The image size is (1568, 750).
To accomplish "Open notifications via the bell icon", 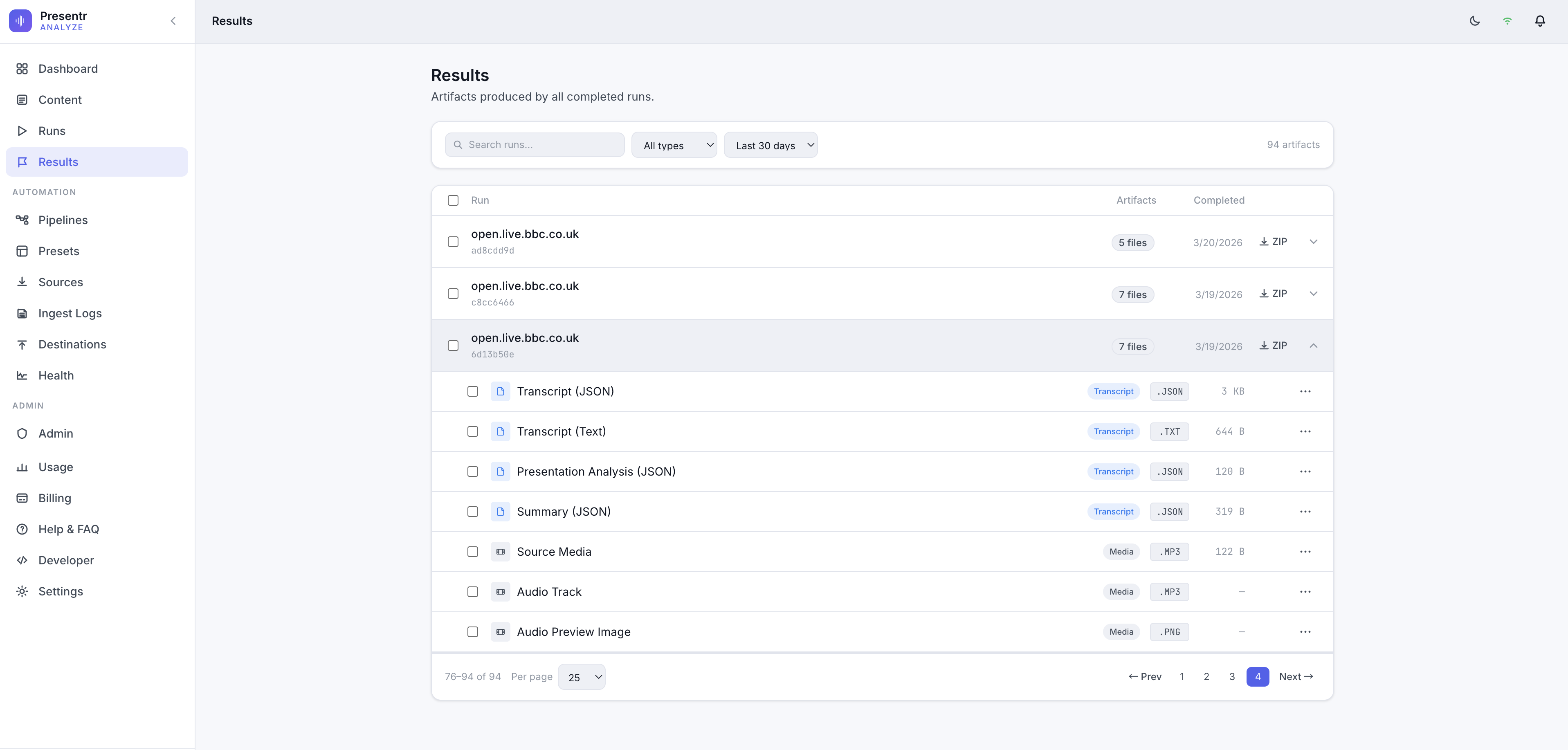I will (x=1540, y=21).
